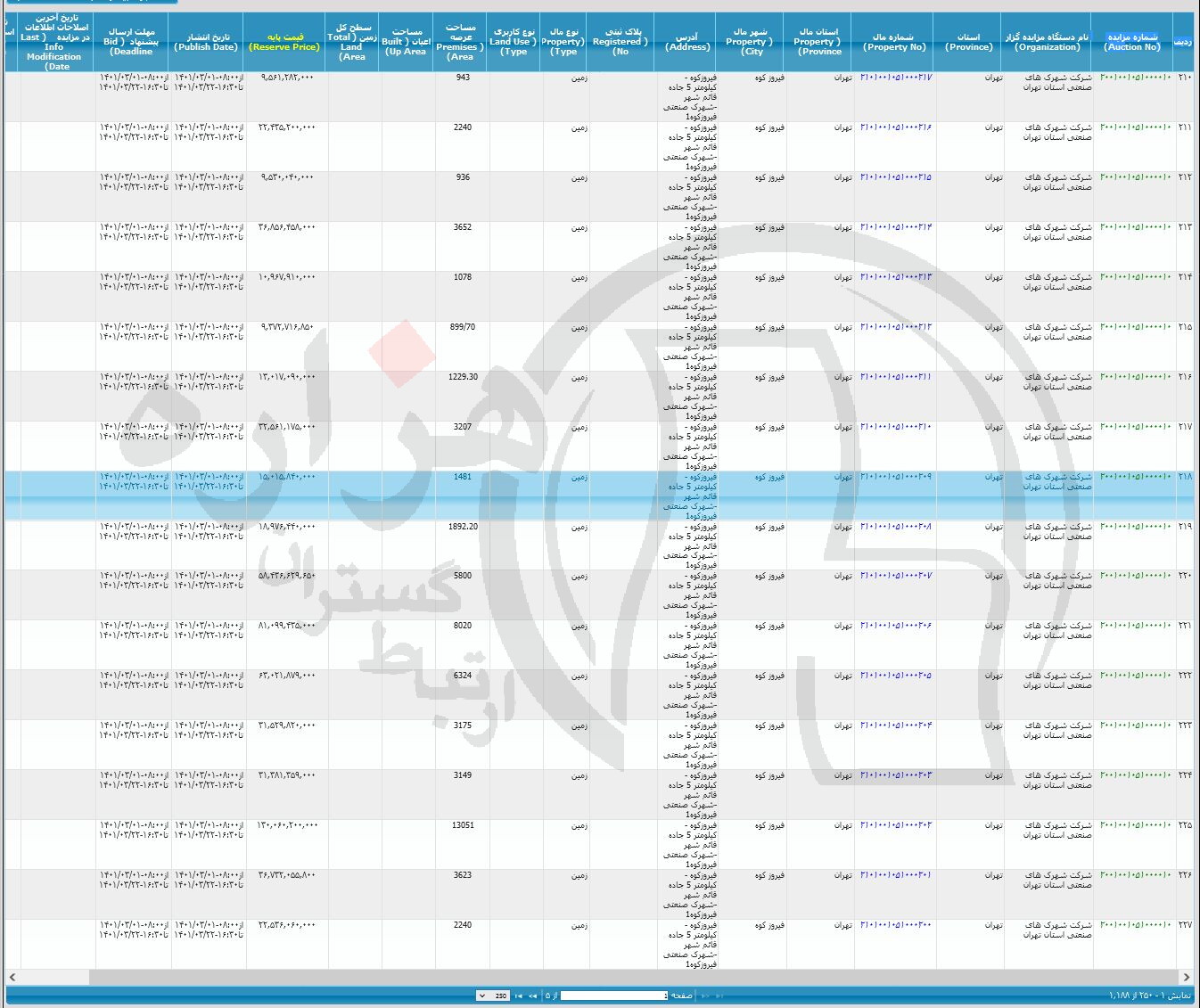Open property number link in row ۲۱۳
The height and width of the screenshot is (1008, 1200).
point(895,227)
